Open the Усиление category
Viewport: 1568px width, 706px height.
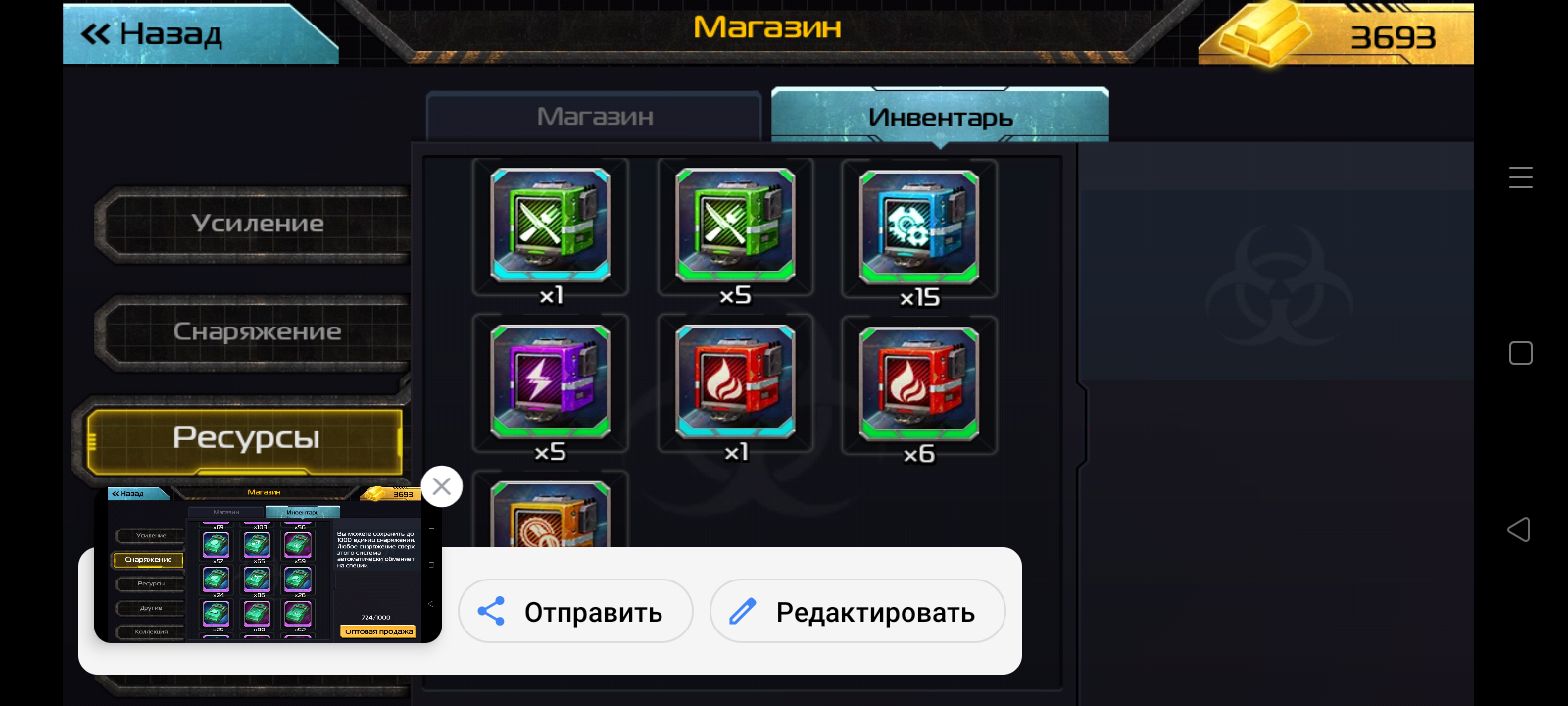click(x=257, y=224)
